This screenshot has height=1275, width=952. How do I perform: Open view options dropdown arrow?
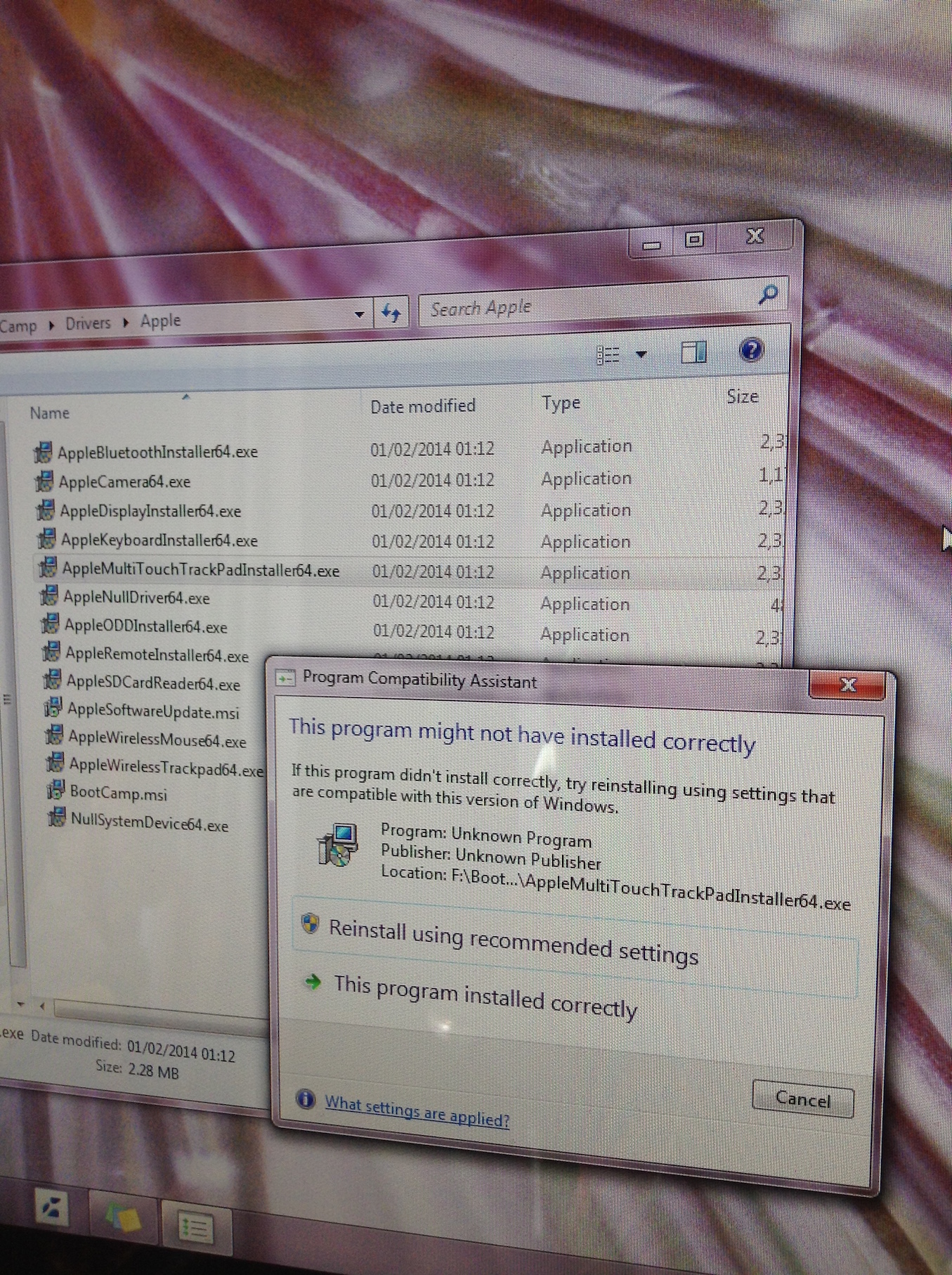641,354
